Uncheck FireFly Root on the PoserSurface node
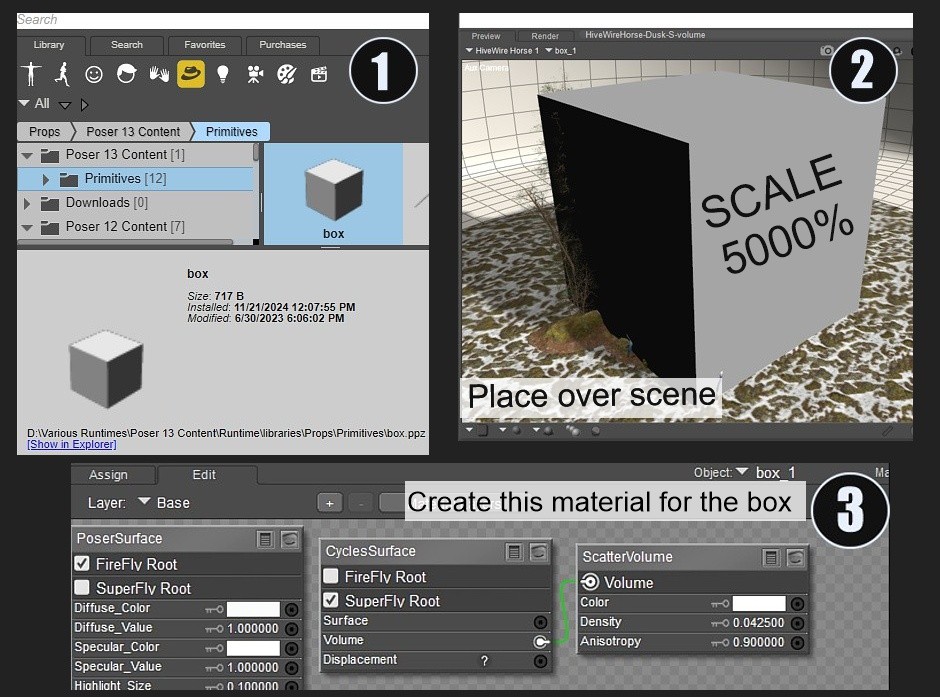The image size is (940, 697). point(79,564)
